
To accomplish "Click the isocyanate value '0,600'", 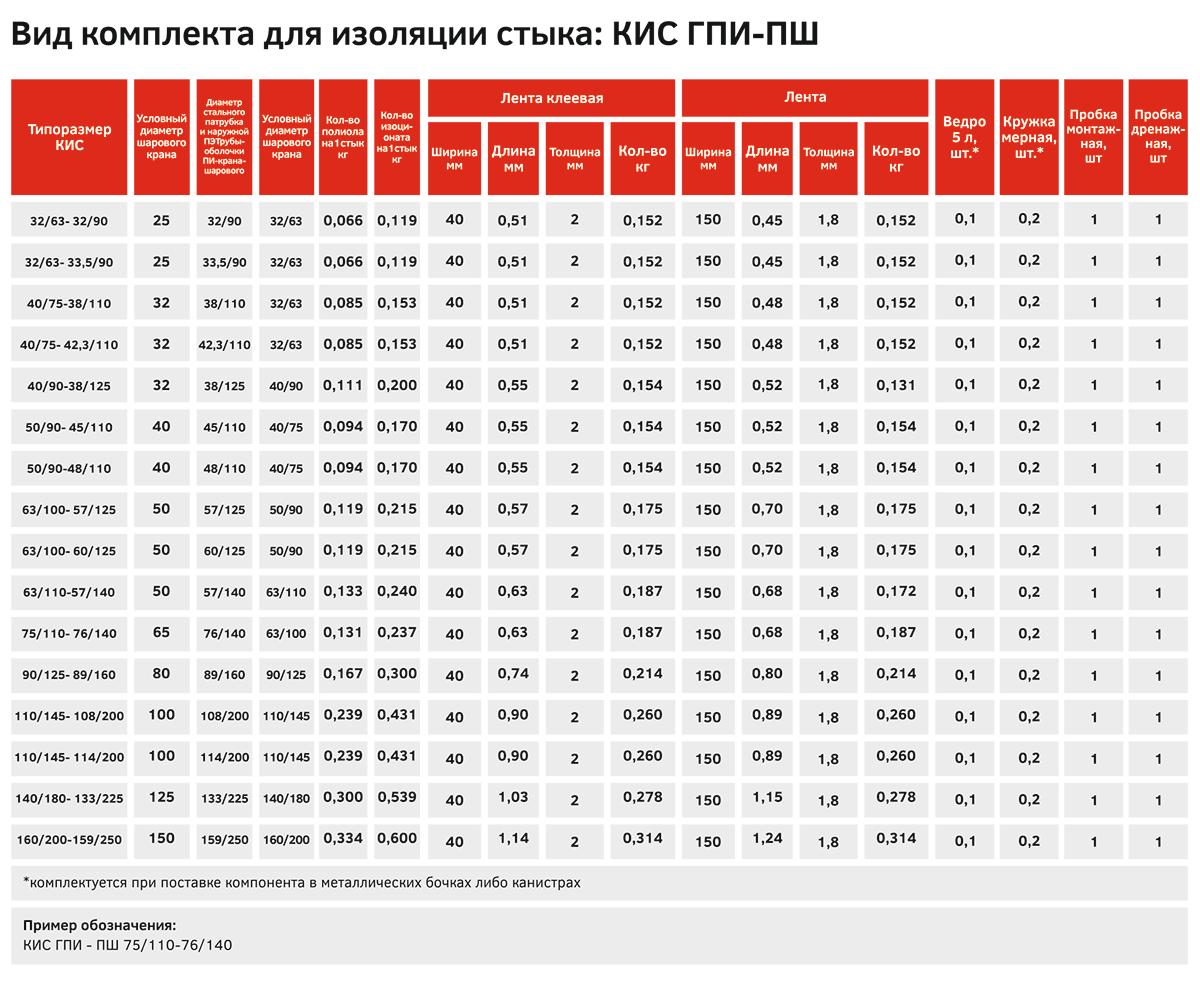I will pos(397,838).
